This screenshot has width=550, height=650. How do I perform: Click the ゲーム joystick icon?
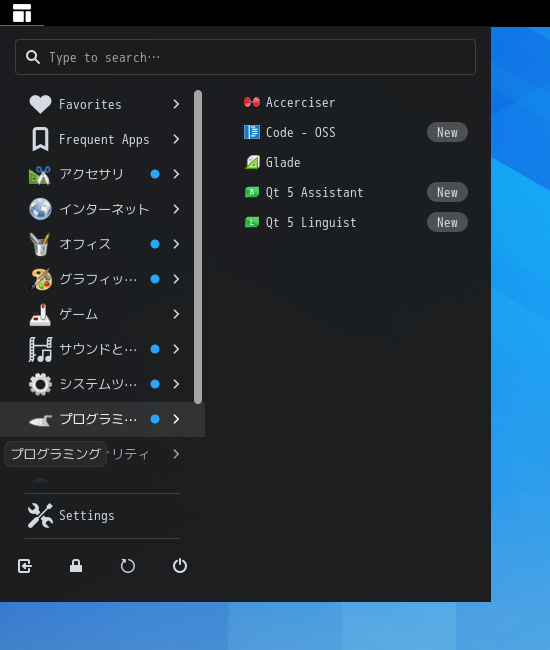pyautogui.click(x=40, y=314)
